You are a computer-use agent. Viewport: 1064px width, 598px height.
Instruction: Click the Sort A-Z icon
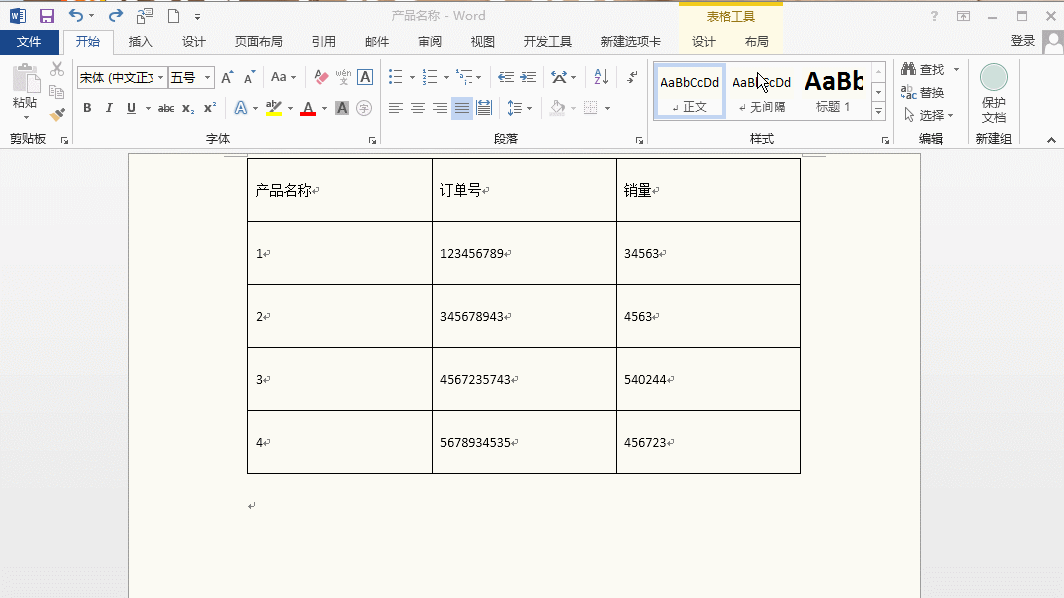[601, 77]
